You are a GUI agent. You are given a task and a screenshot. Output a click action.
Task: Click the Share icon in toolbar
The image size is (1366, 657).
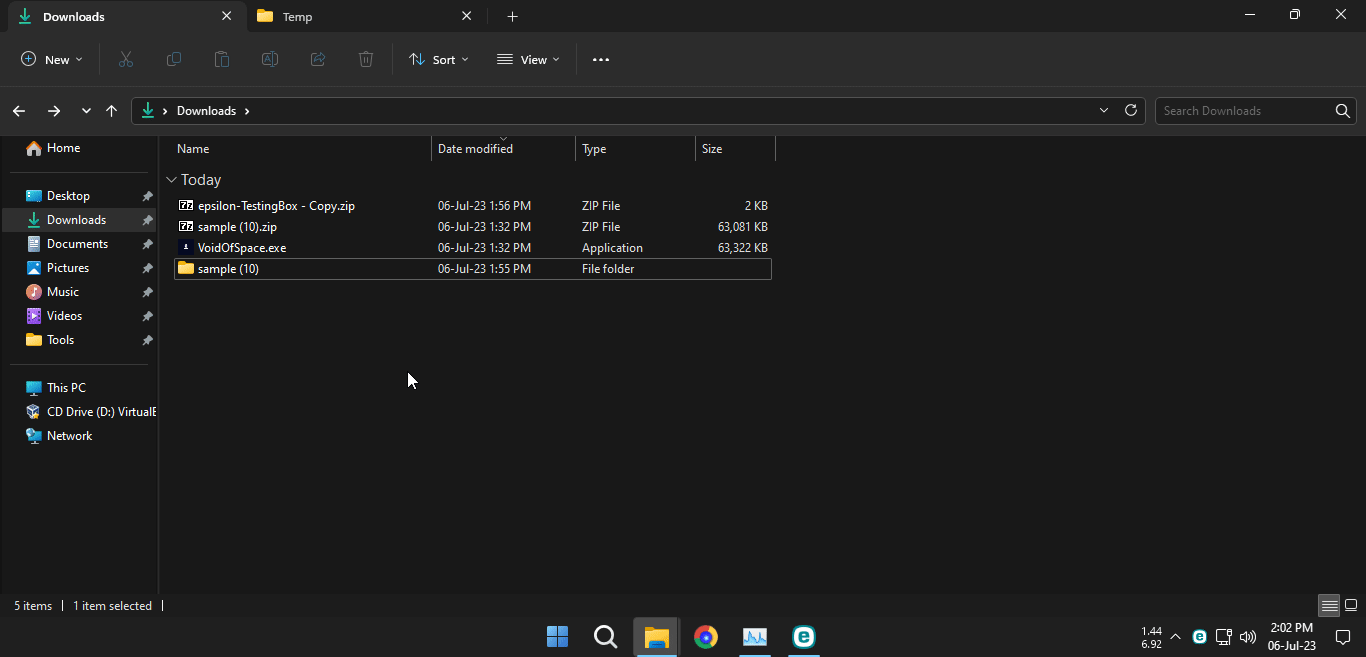pyautogui.click(x=318, y=60)
